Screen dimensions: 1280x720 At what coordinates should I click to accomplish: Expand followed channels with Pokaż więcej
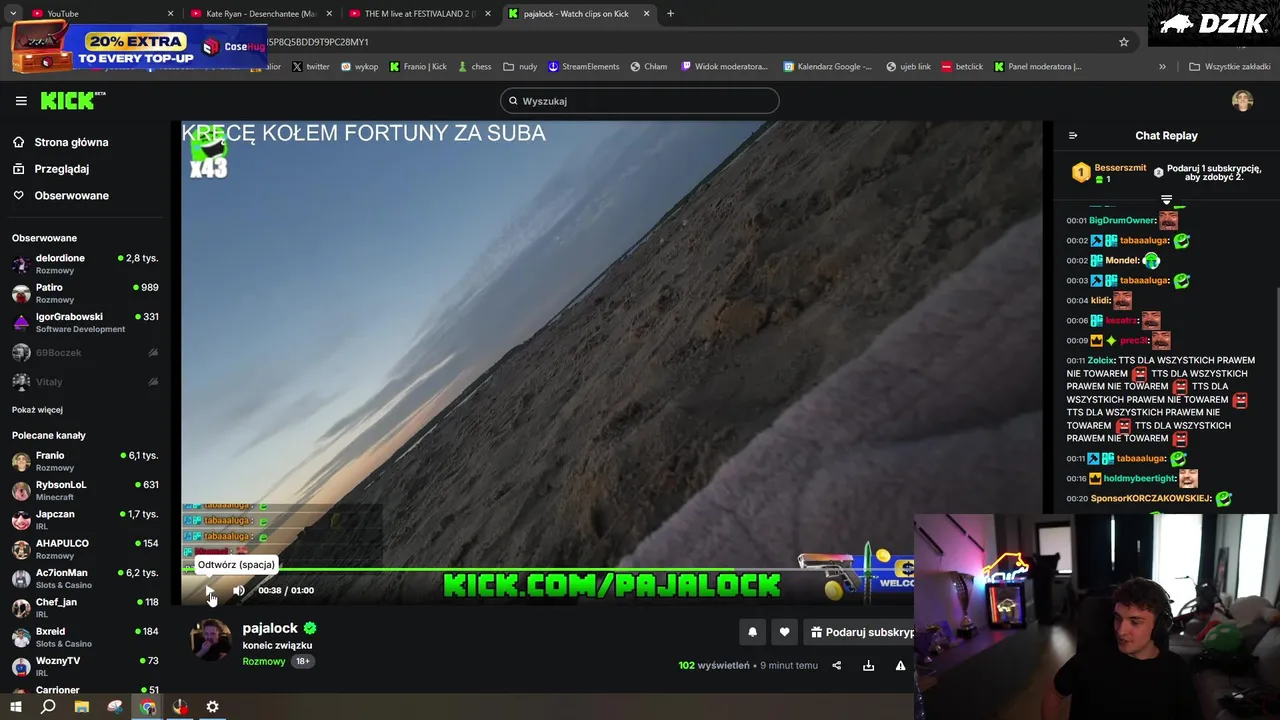37,410
